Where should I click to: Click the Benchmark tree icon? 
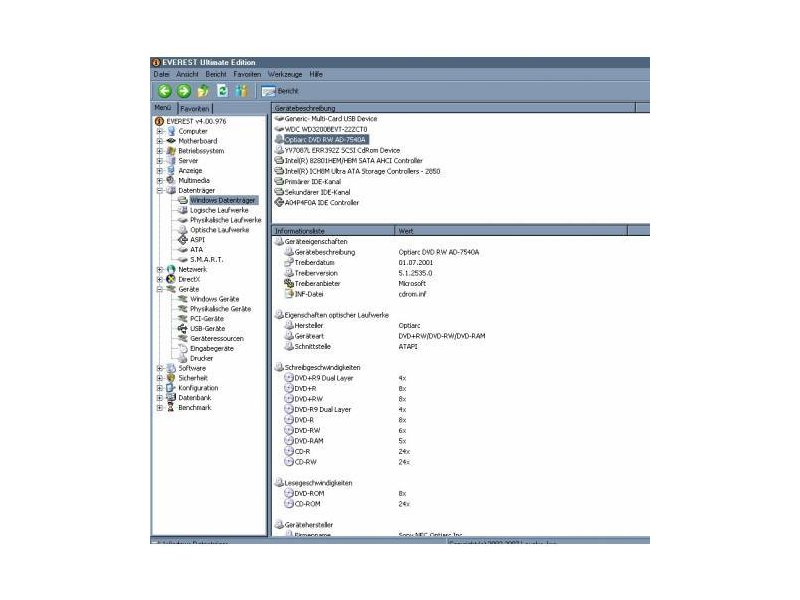171,408
